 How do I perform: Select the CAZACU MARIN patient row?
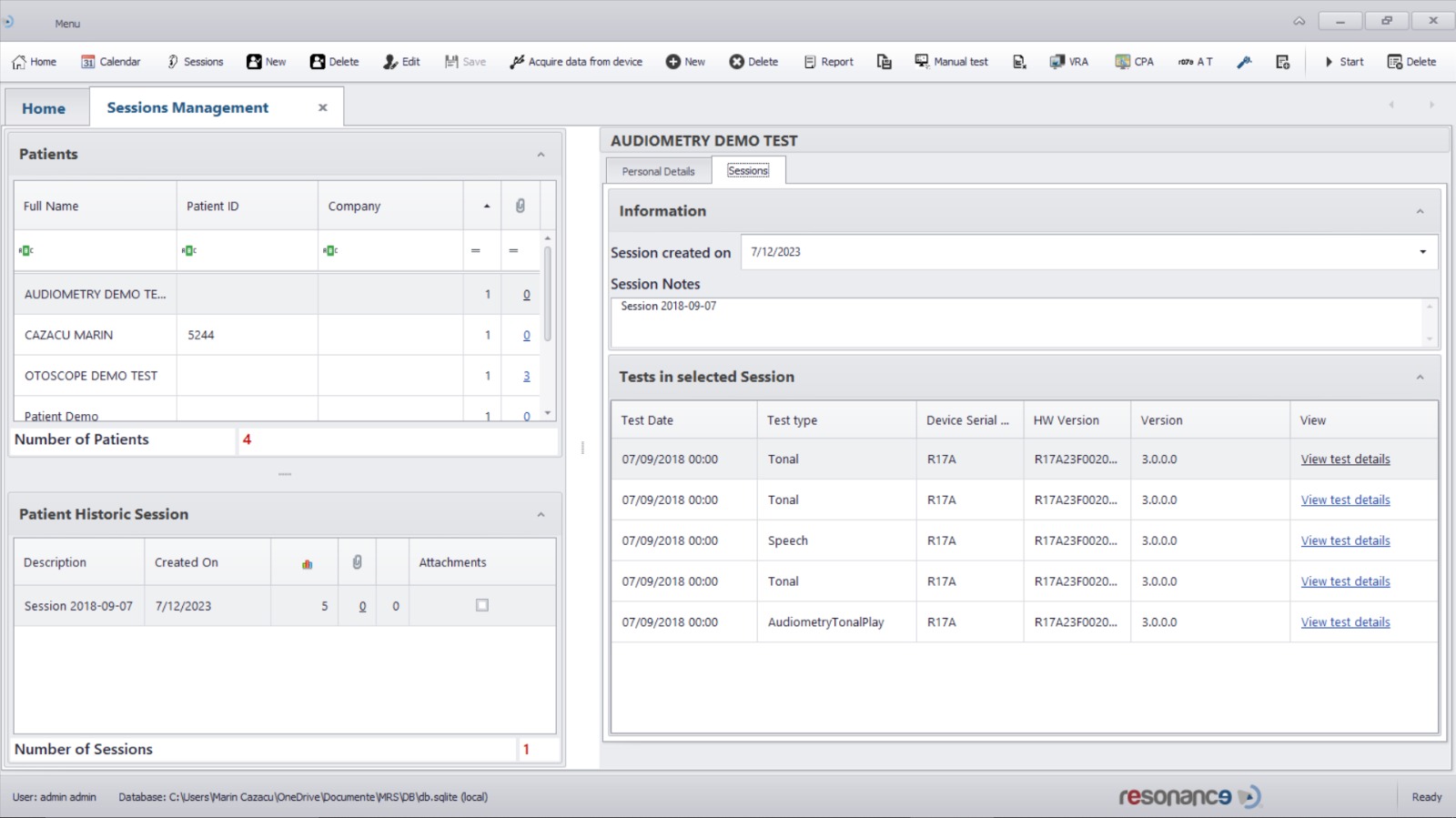click(x=277, y=335)
